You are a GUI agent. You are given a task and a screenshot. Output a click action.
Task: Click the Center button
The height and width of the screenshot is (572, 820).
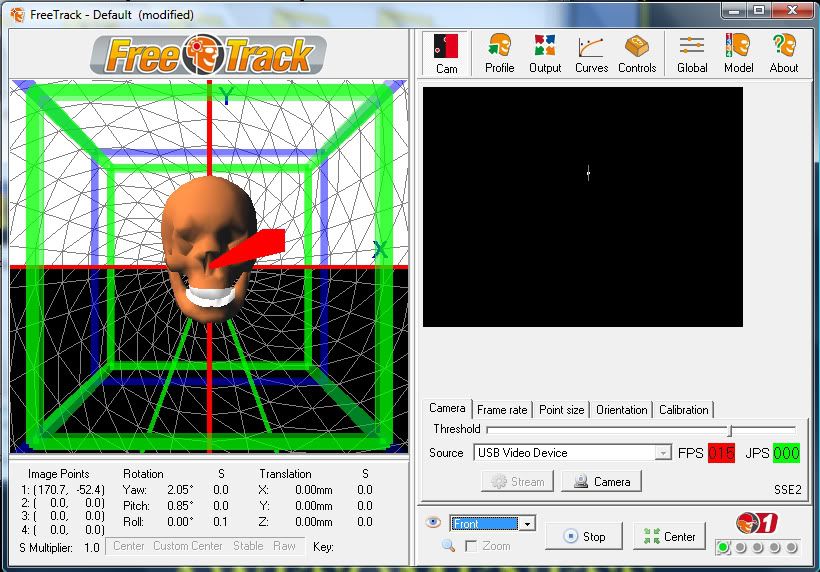pos(669,536)
